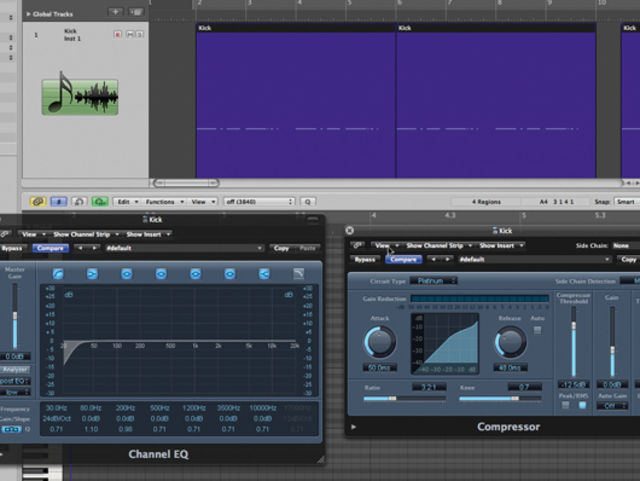Open the quantize off (3840) dropdown

[259, 202]
